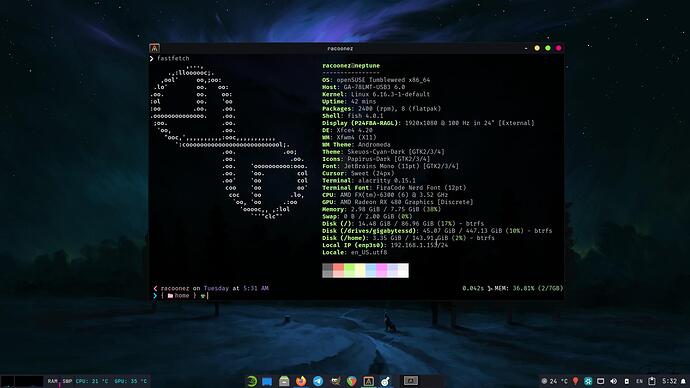
Task: Click the green maximize dot in the terminal title bar
Action: 548,48
